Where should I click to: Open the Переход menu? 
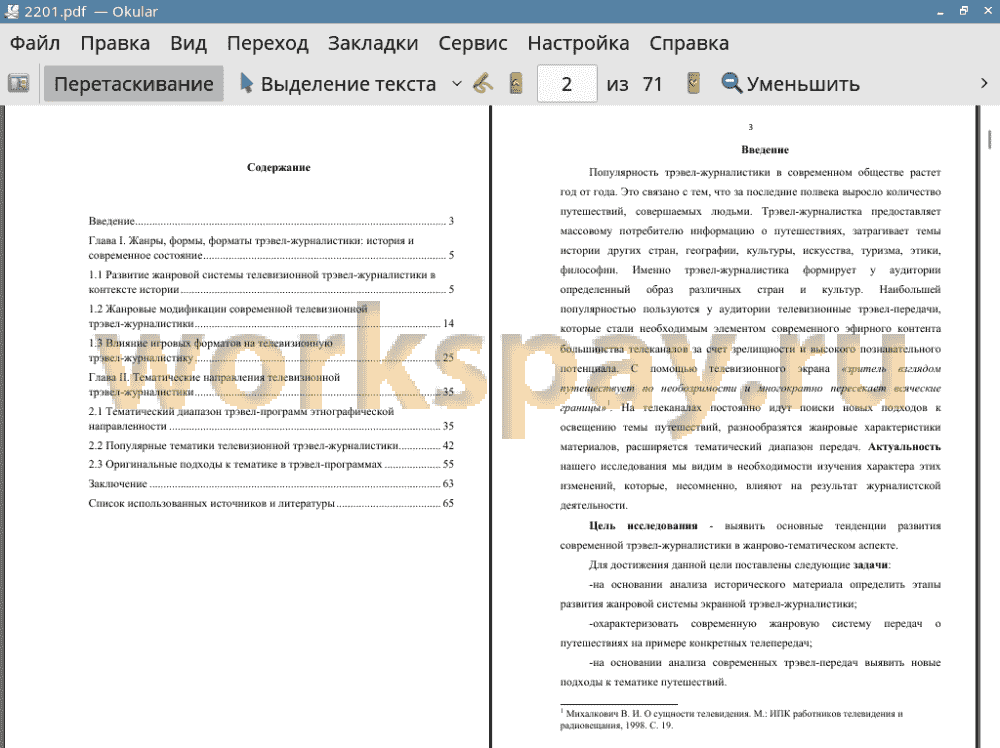267,43
